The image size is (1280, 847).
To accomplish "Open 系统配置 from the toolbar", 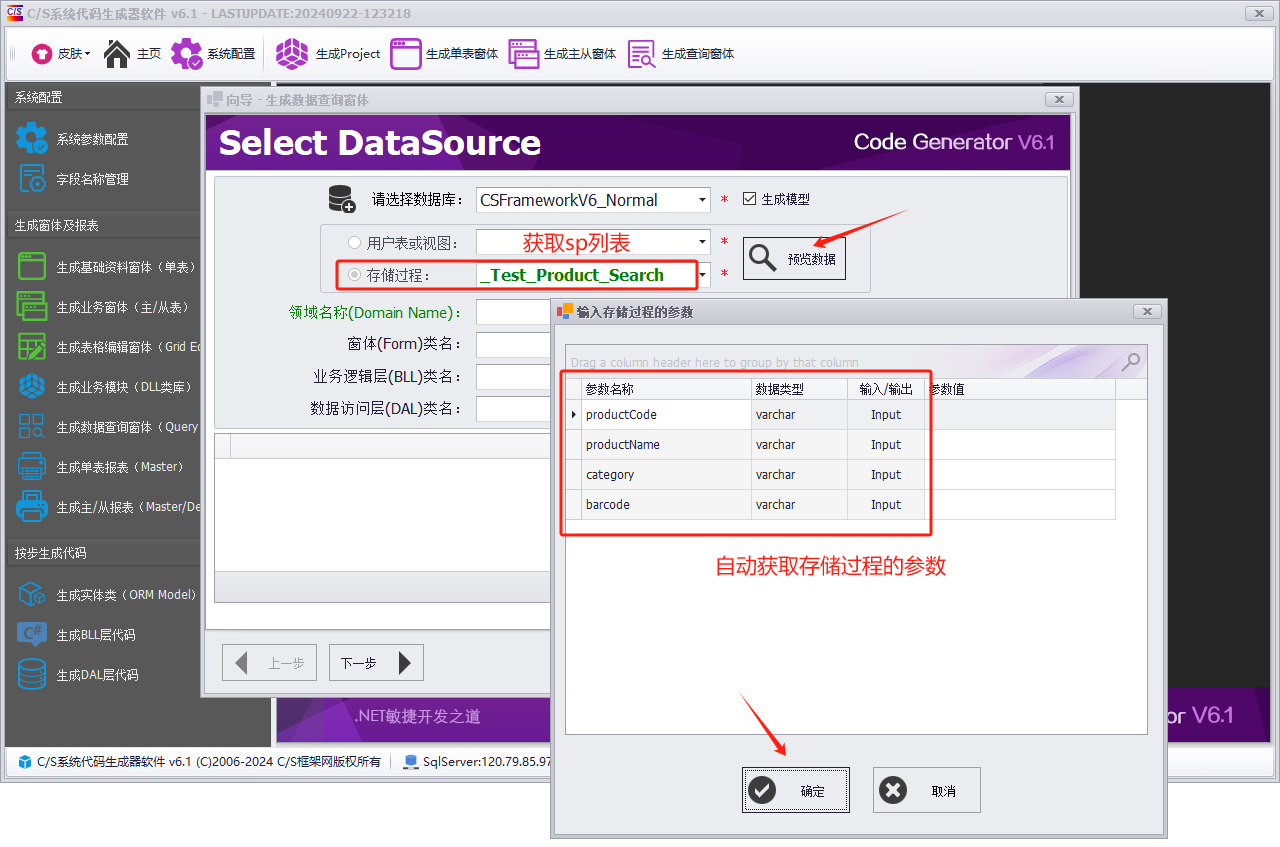I will point(212,54).
